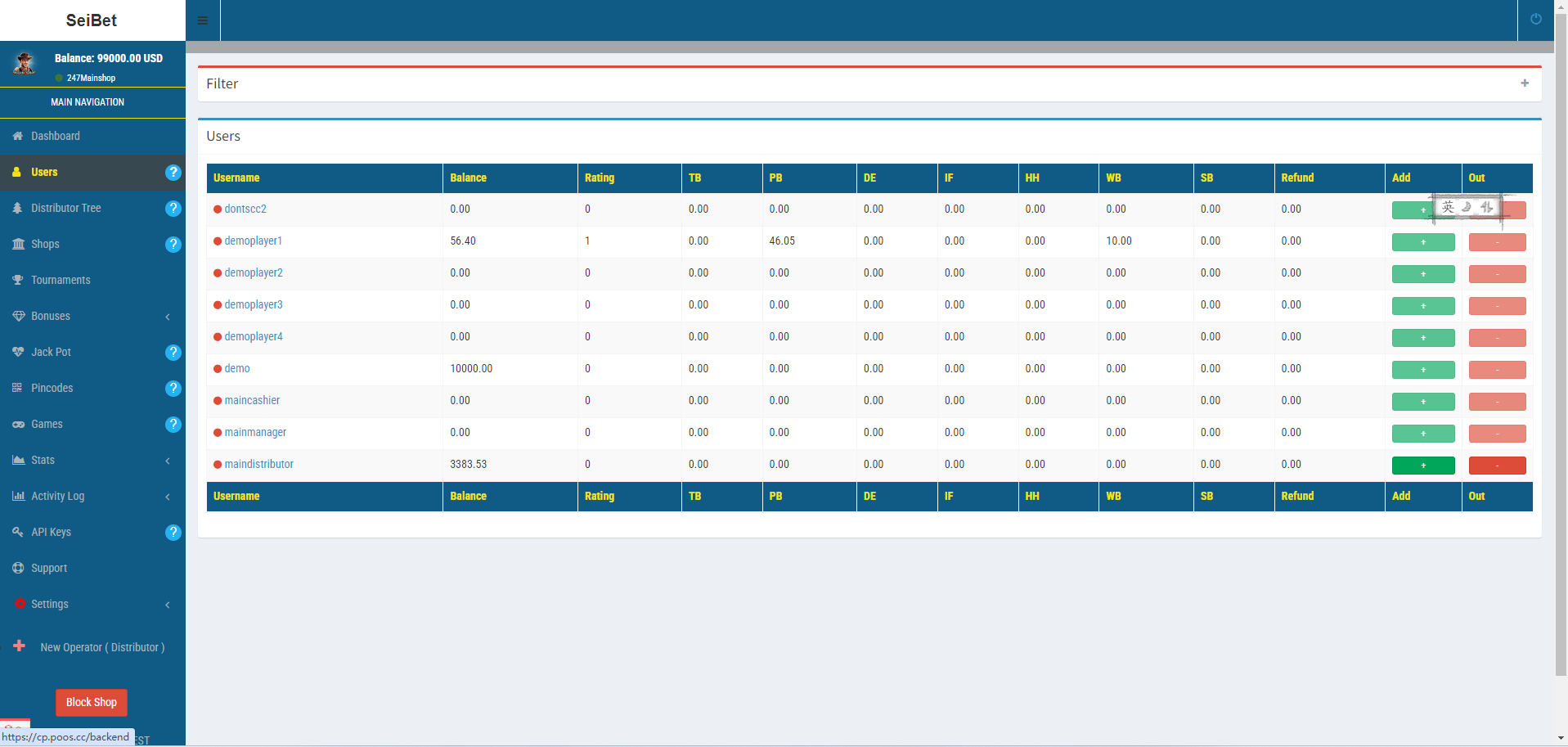
Task: Add balance to demoplayer3
Action: [x=1423, y=306]
